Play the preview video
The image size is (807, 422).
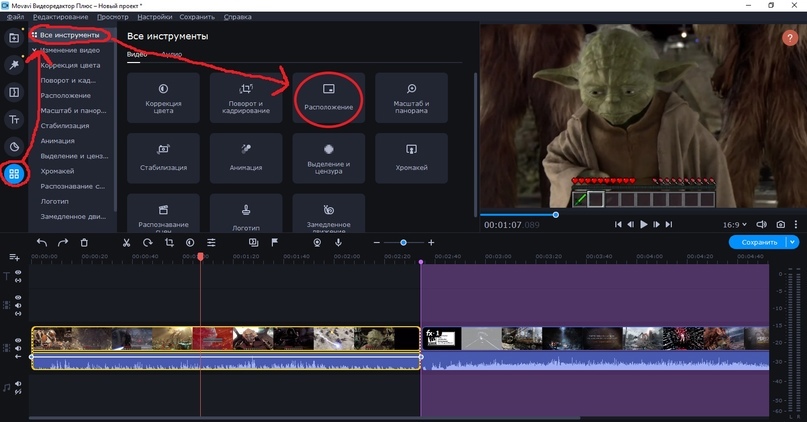(x=643, y=224)
